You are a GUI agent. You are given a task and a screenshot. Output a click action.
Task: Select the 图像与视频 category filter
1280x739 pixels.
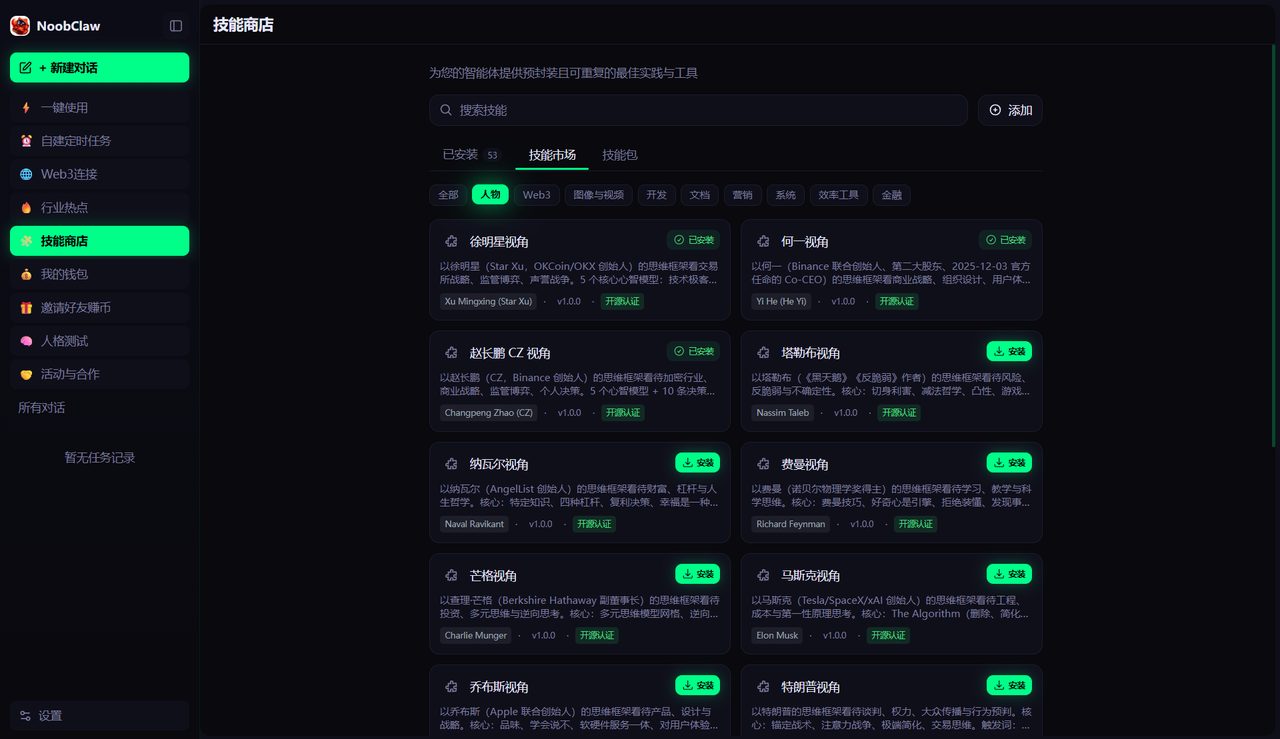click(x=599, y=195)
